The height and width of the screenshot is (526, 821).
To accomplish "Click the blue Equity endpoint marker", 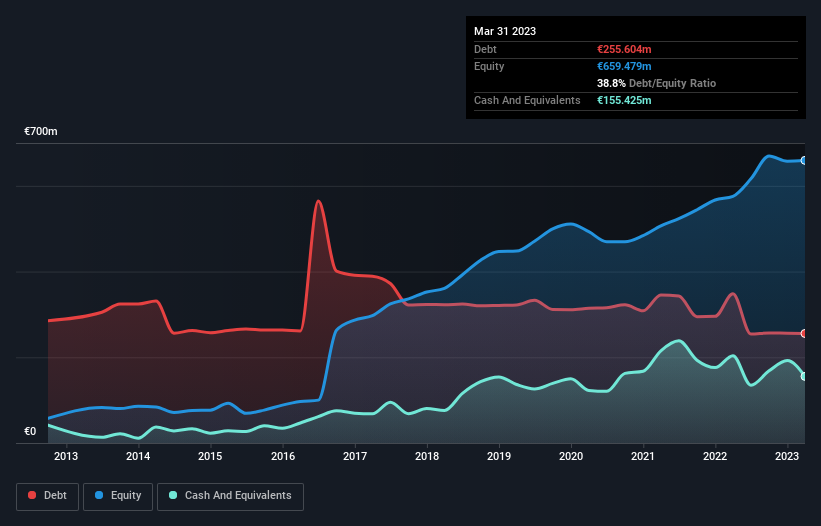I will click(804, 161).
